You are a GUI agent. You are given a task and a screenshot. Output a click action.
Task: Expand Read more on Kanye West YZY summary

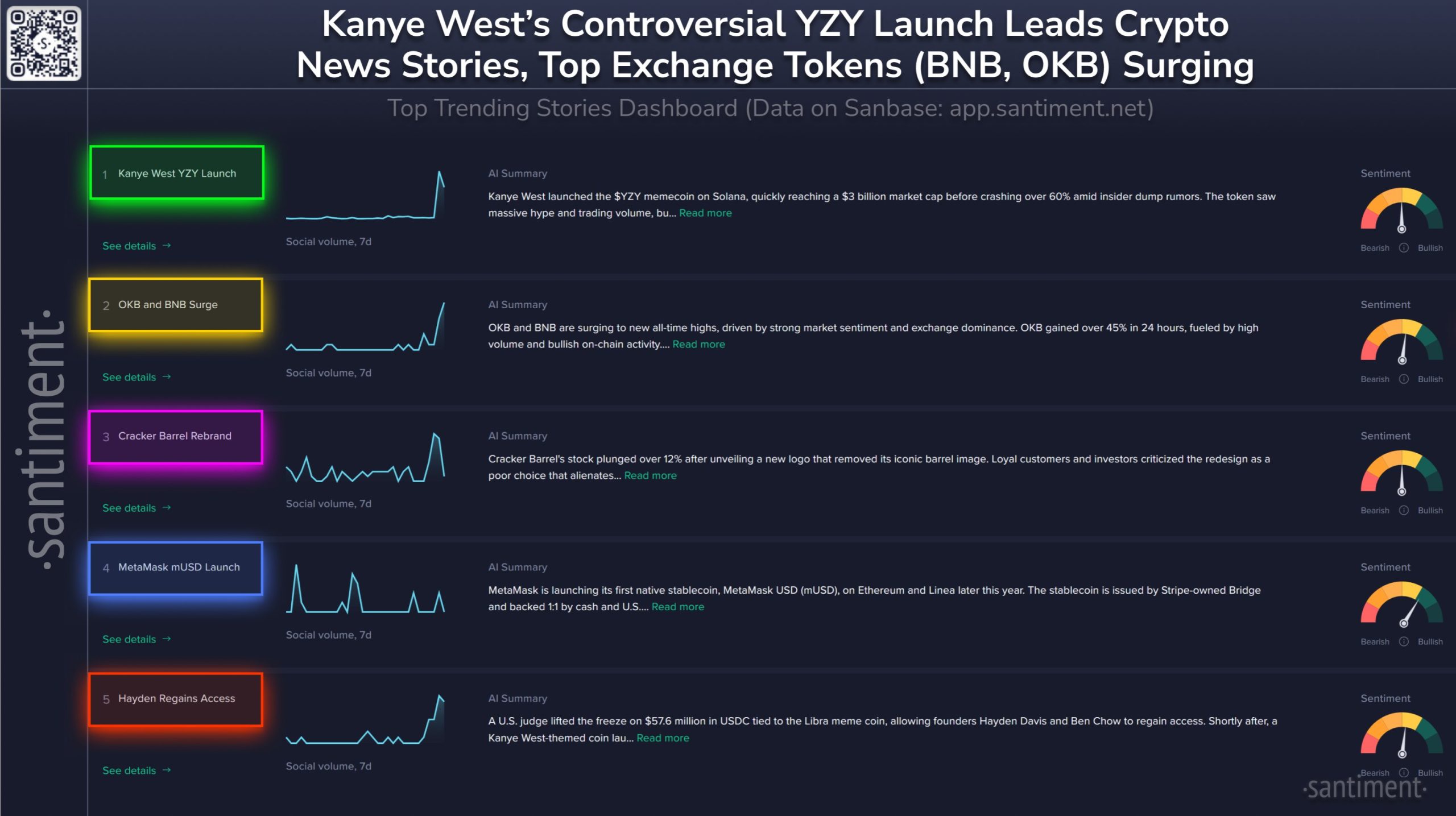tap(705, 213)
